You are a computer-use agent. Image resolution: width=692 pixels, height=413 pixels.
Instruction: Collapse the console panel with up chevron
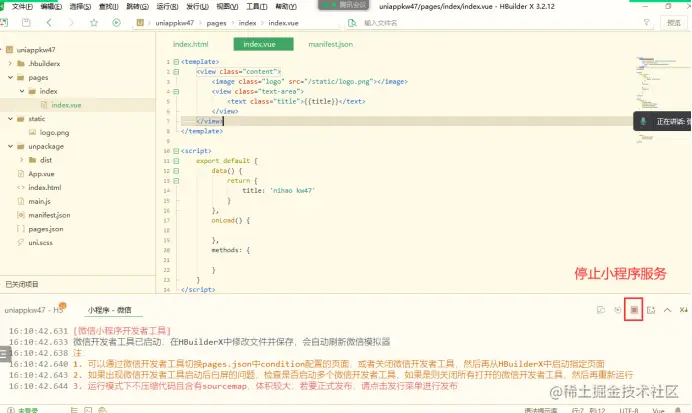pos(667,310)
